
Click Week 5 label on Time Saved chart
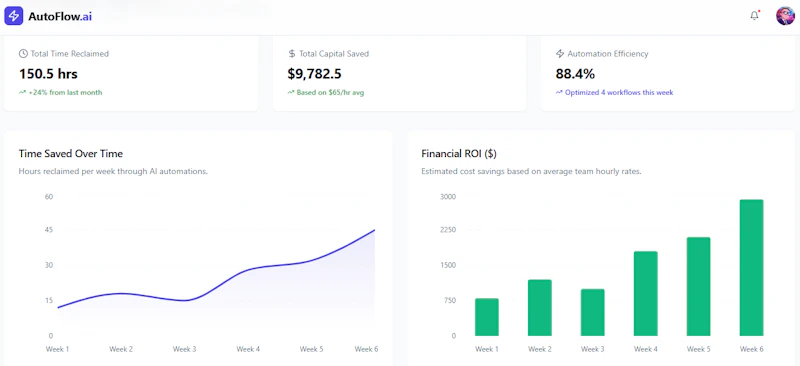tap(311, 349)
